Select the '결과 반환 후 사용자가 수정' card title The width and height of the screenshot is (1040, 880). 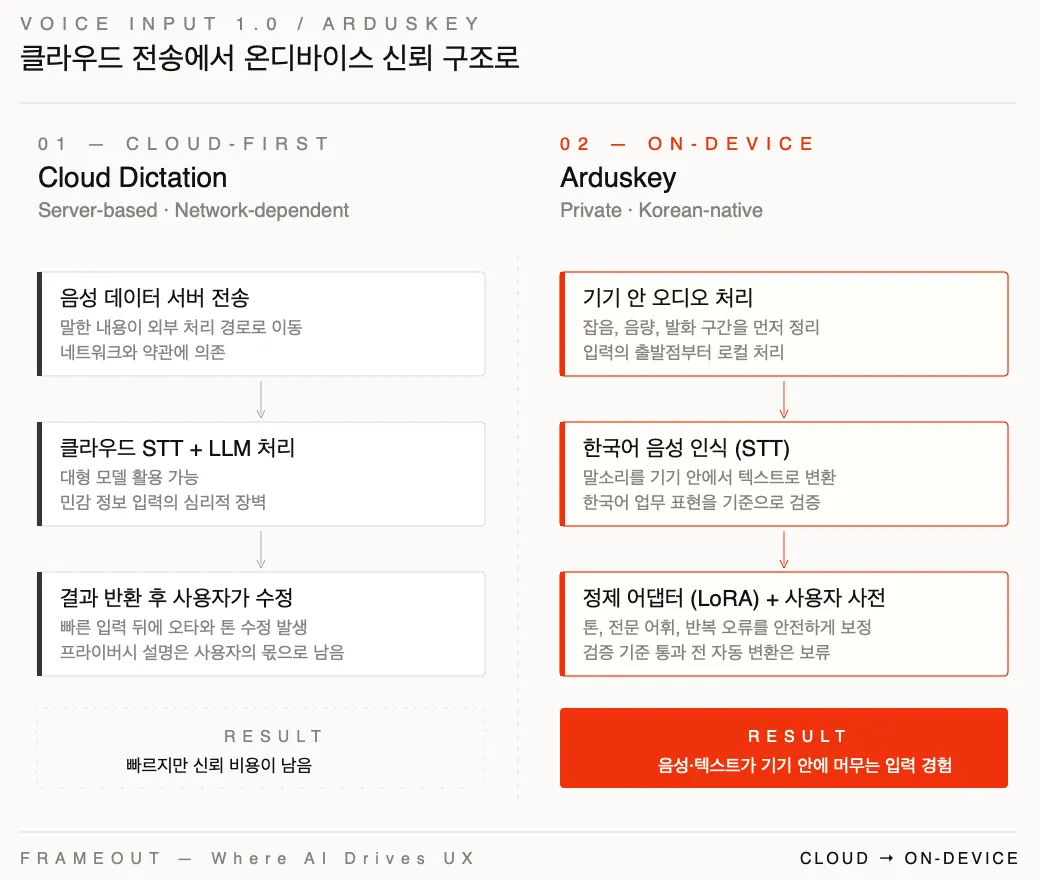(176, 598)
